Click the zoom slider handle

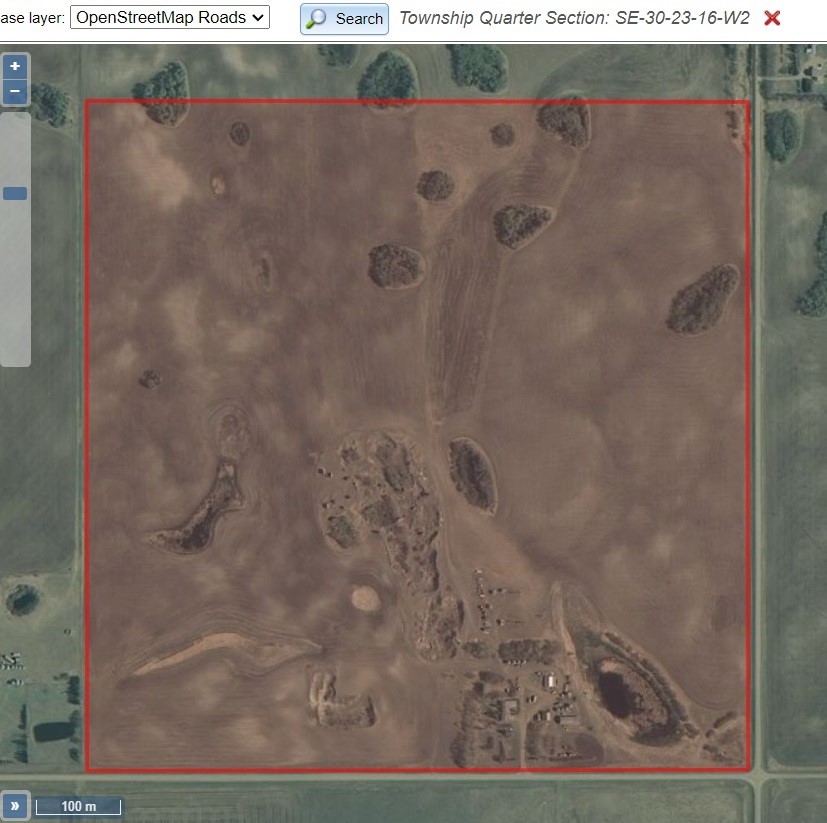(x=15, y=194)
